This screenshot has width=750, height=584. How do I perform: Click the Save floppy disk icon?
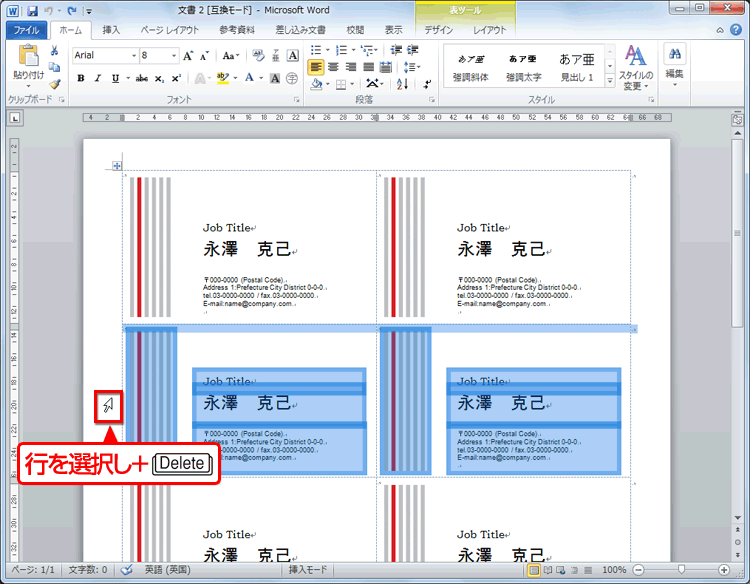tap(32, 11)
